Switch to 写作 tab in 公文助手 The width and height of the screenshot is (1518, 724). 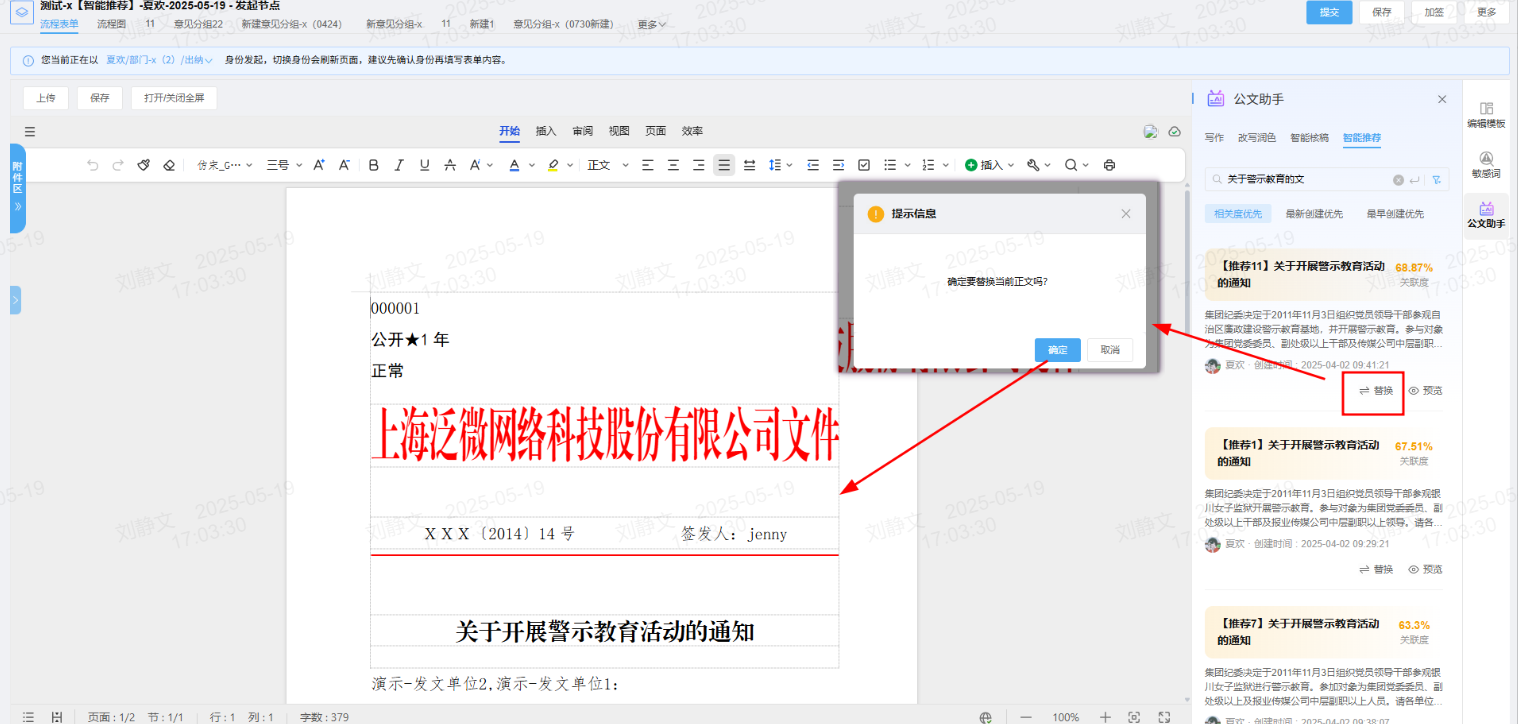point(1214,138)
